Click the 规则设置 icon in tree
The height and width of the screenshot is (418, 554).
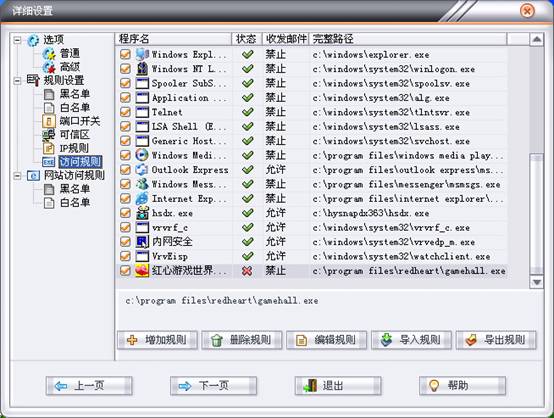tap(33, 80)
